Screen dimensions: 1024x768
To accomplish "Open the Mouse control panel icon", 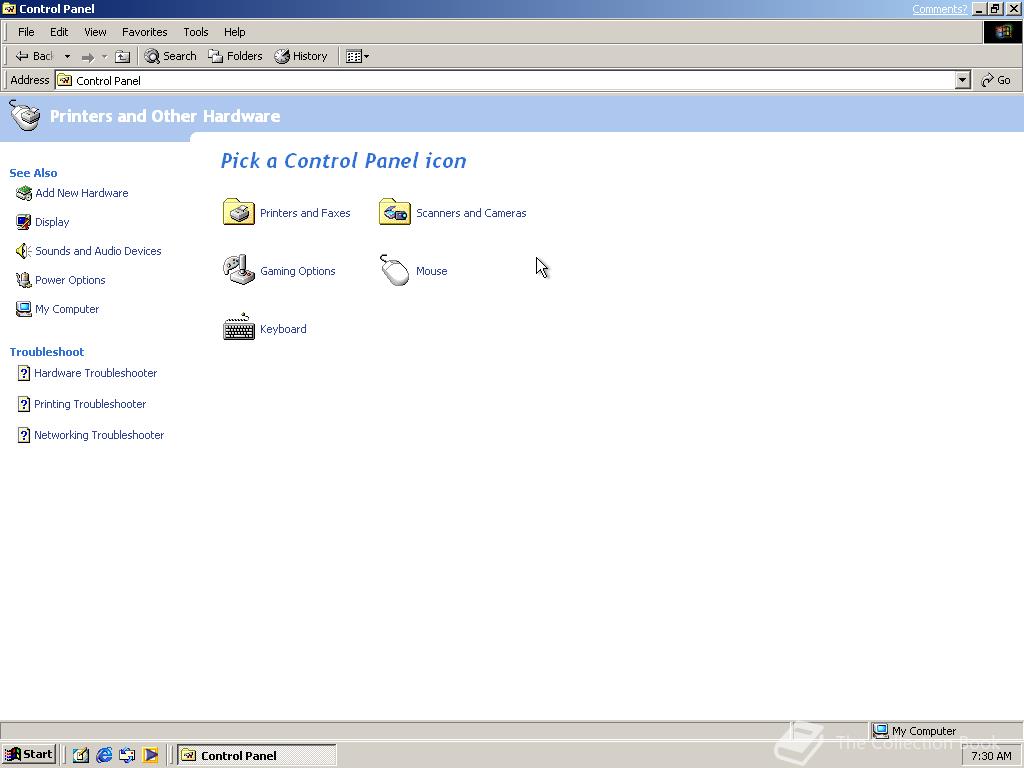I will tap(394, 270).
